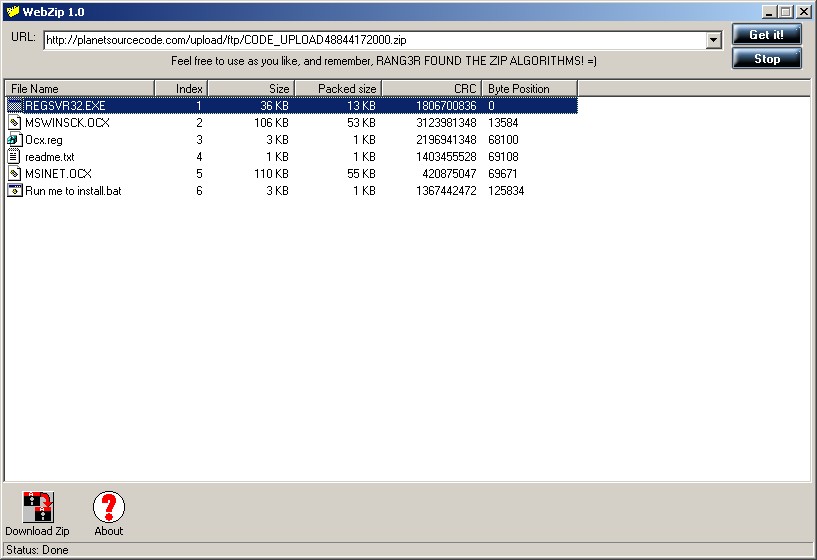The width and height of the screenshot is (817, 560).
Task: Click the 13 KB packed size cell
Action: point(361,106)
